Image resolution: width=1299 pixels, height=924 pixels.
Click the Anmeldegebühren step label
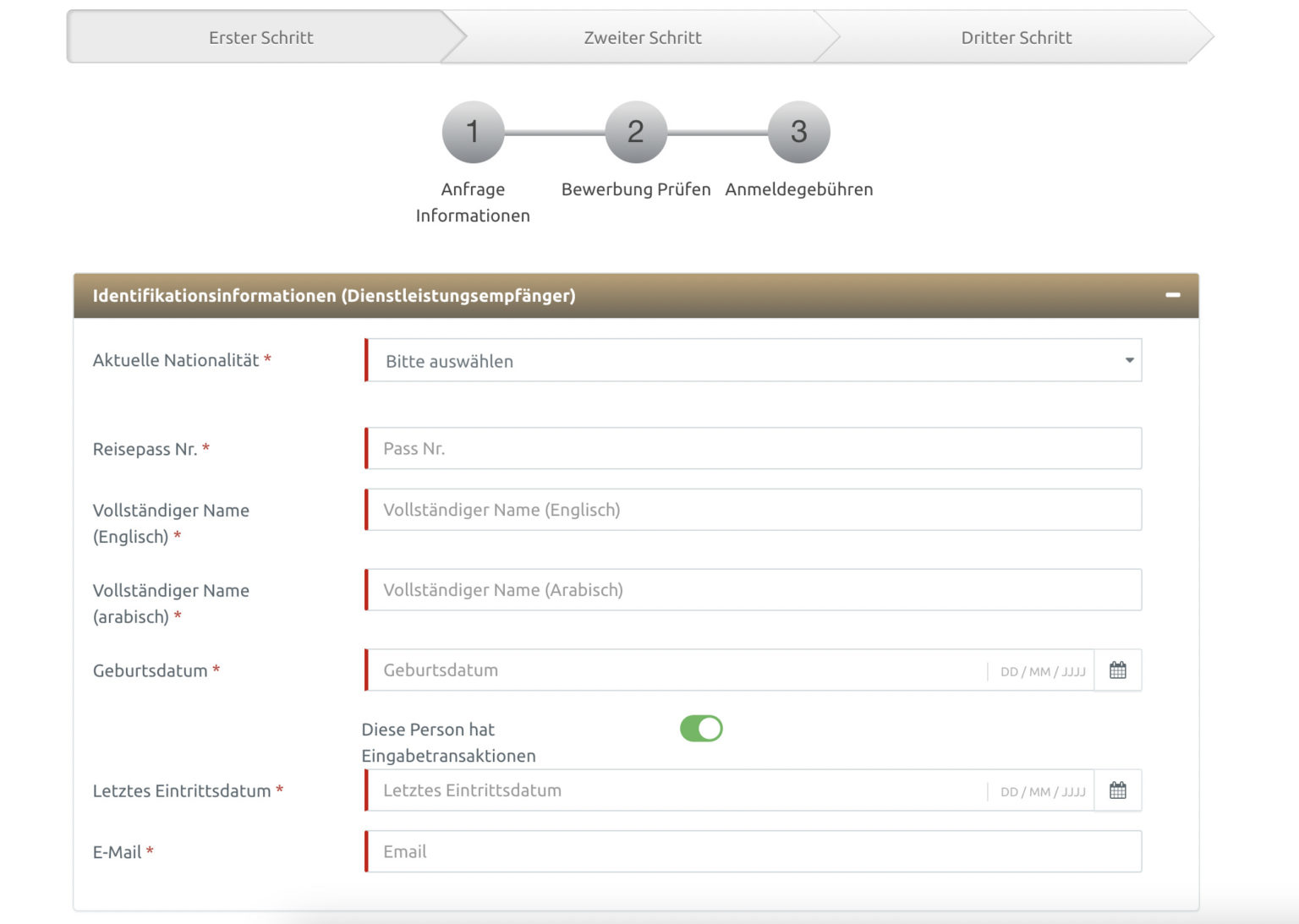coord(798,189)
